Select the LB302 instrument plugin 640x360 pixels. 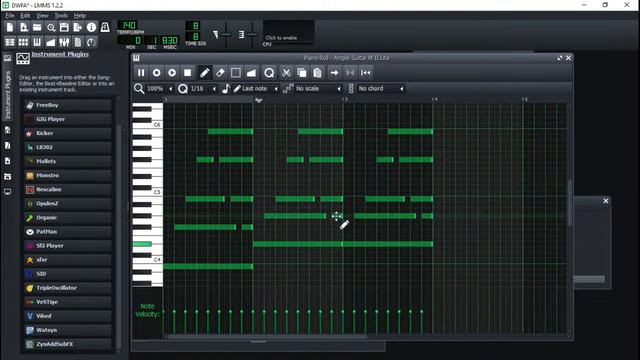click(68, 147)
